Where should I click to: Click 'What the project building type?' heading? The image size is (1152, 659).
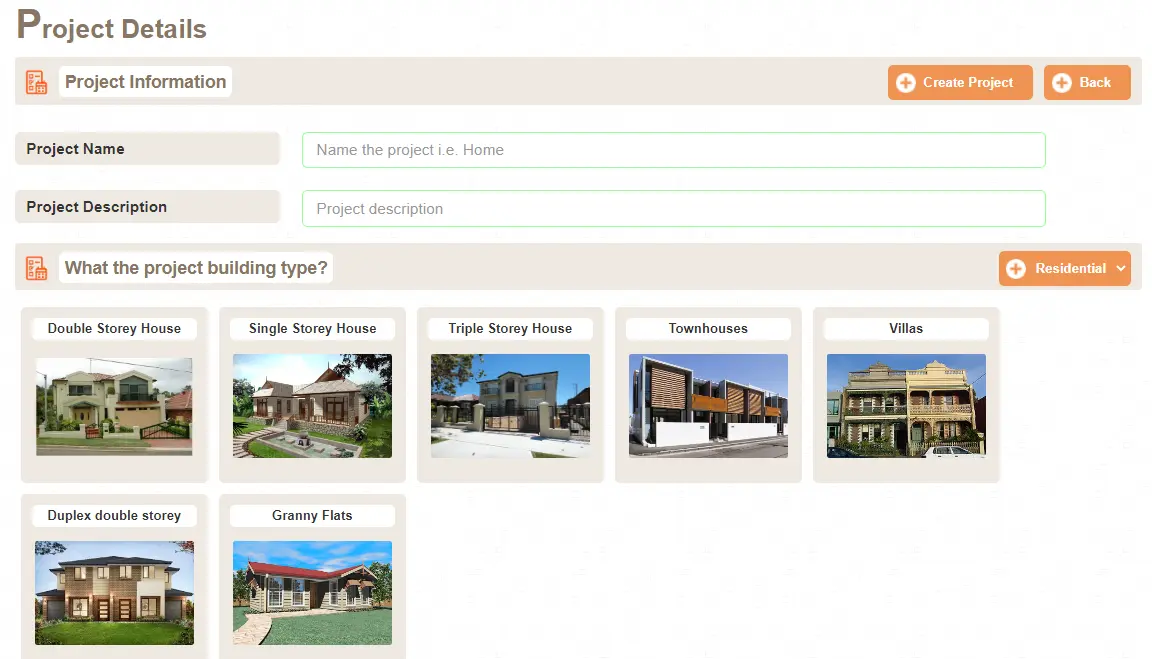[x=196, y=267]
